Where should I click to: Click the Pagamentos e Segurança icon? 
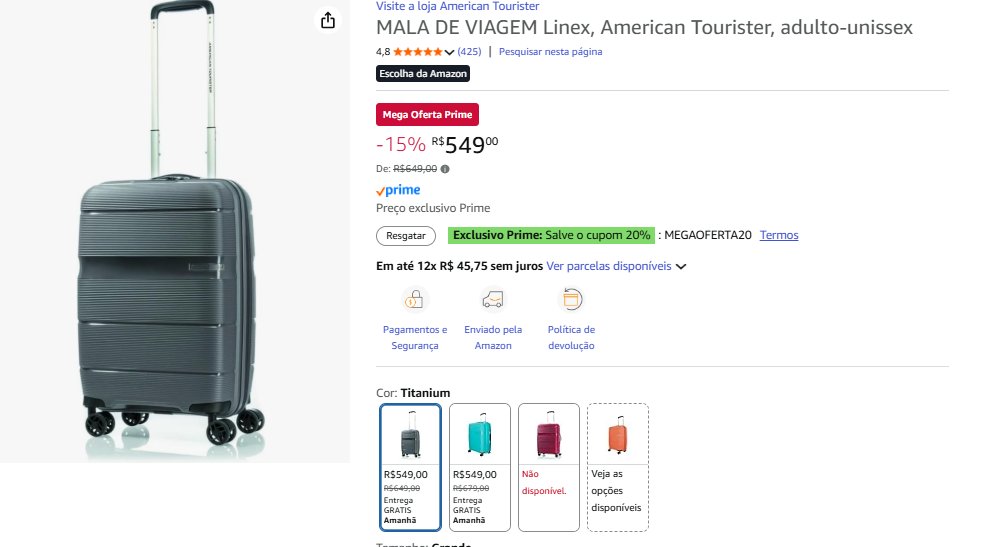pos(415,299)
